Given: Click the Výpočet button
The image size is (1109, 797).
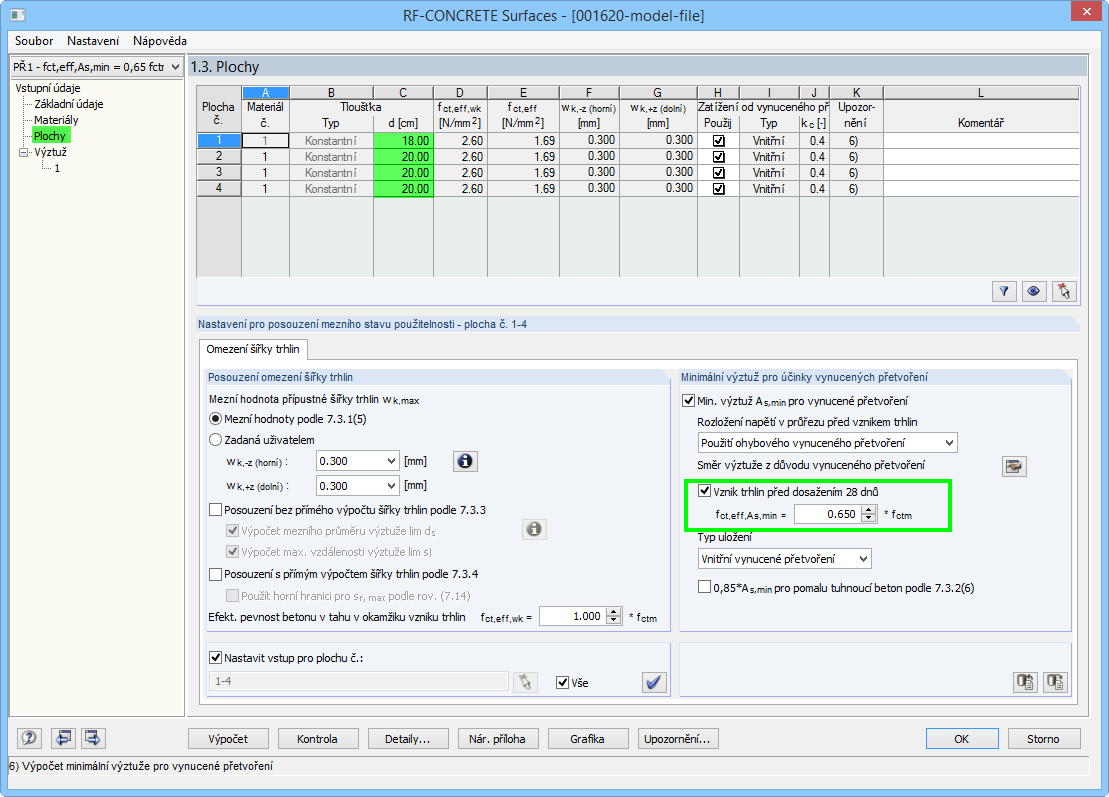Looking at the screenshot, I should tap(228, 739).
